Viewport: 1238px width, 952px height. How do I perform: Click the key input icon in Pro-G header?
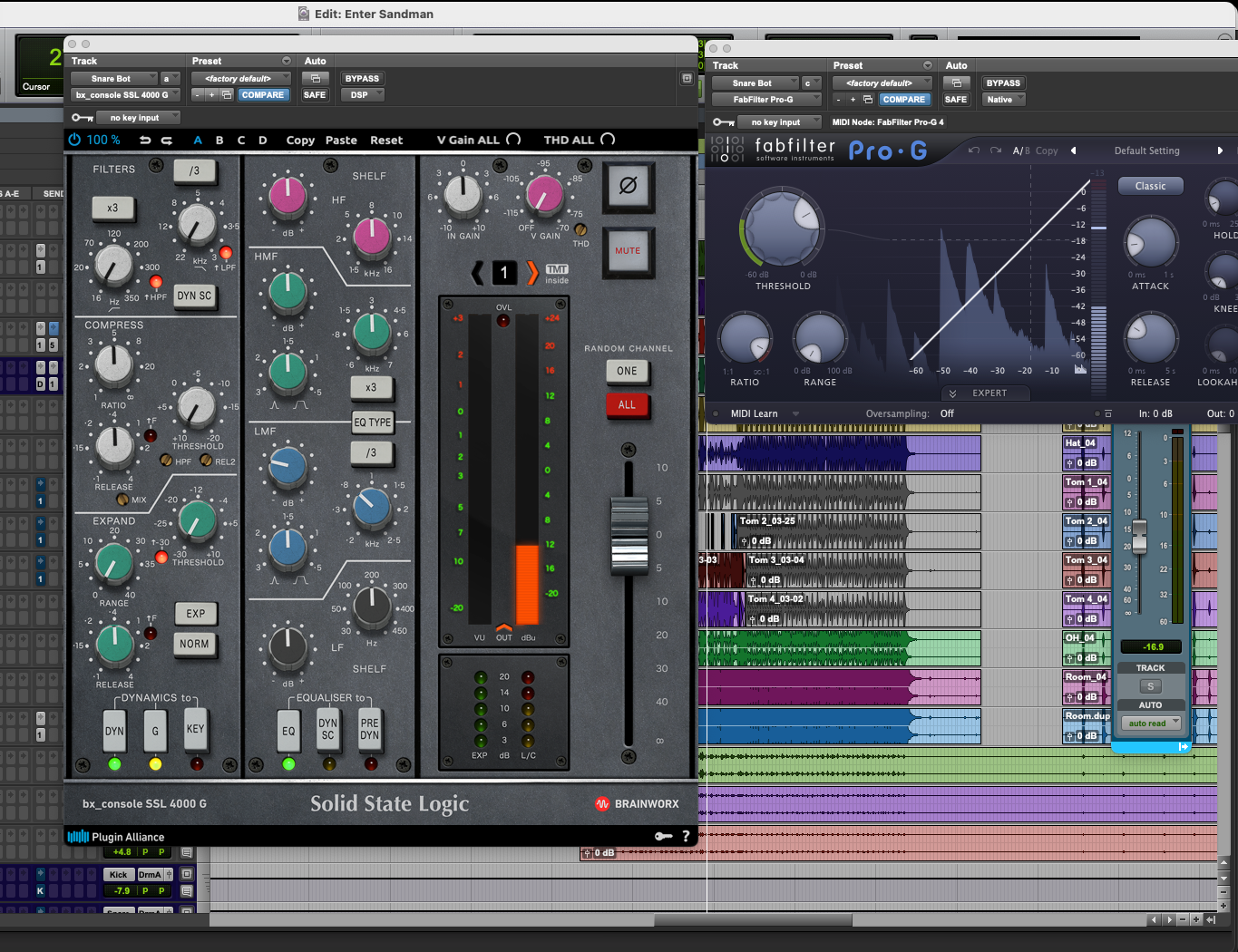click(723, 121)
